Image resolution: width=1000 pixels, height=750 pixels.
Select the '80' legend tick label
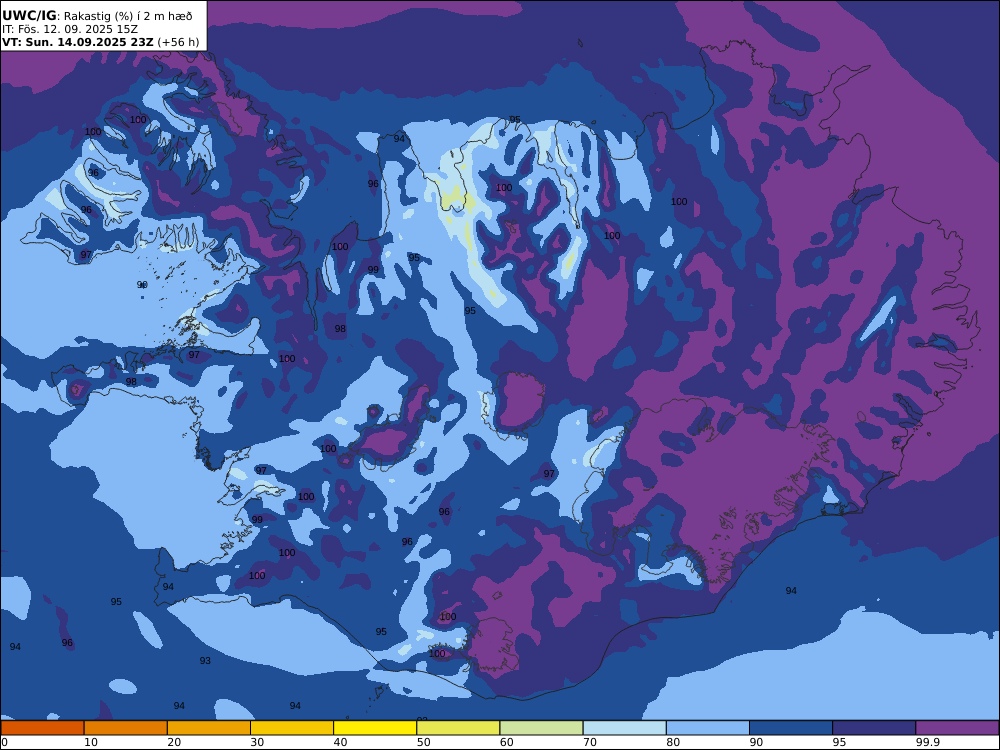[x=673, y=742]
